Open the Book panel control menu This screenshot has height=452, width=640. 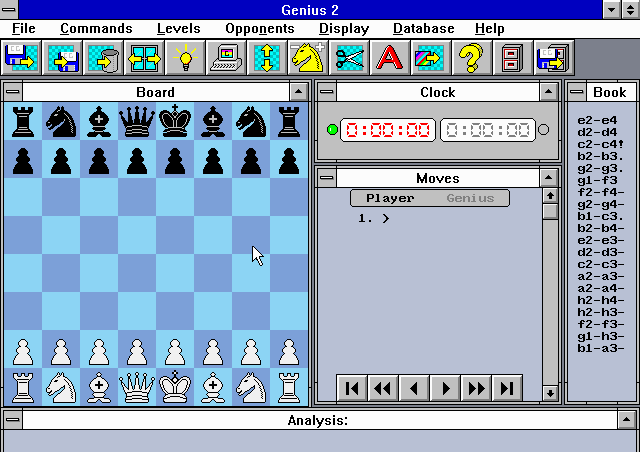576,92
